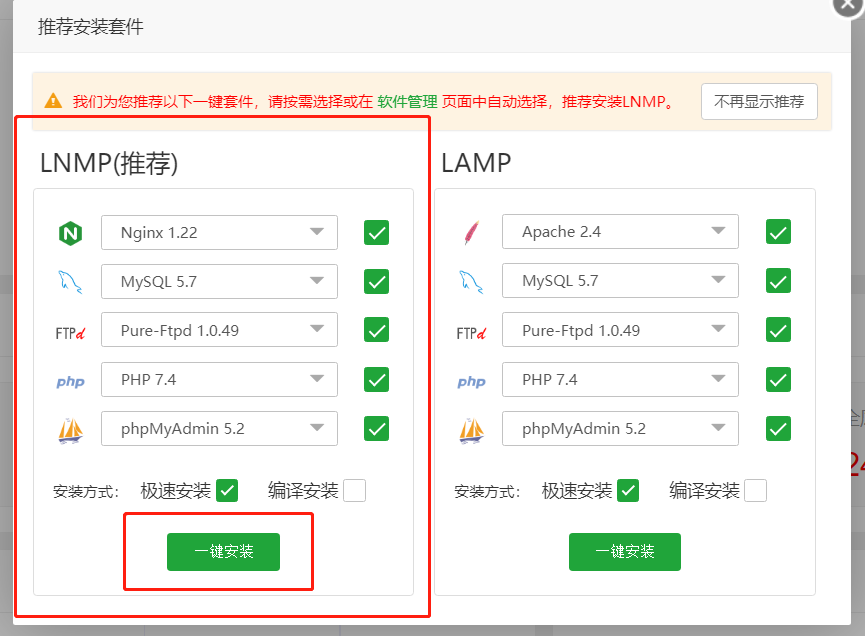Click the Pure-Ftpd FTP icon in LNMP

[70, 332]
